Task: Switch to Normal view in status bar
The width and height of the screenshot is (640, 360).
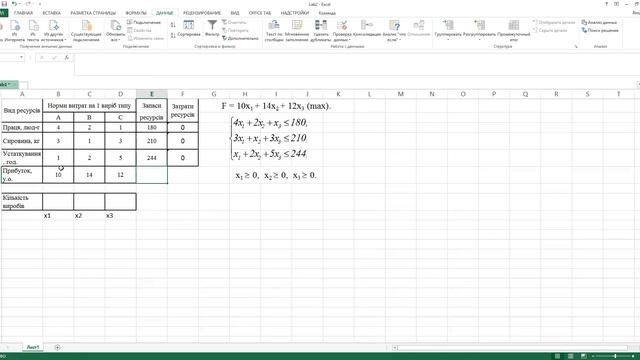Action: click(x=557, y=356)
